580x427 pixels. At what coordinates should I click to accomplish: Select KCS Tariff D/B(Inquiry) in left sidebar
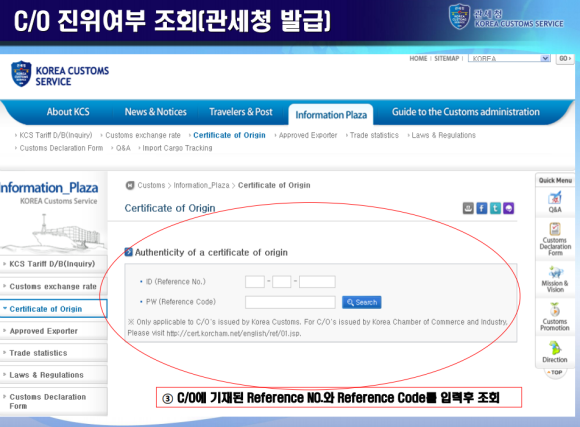pyautogui.click(x=54, y=264)
